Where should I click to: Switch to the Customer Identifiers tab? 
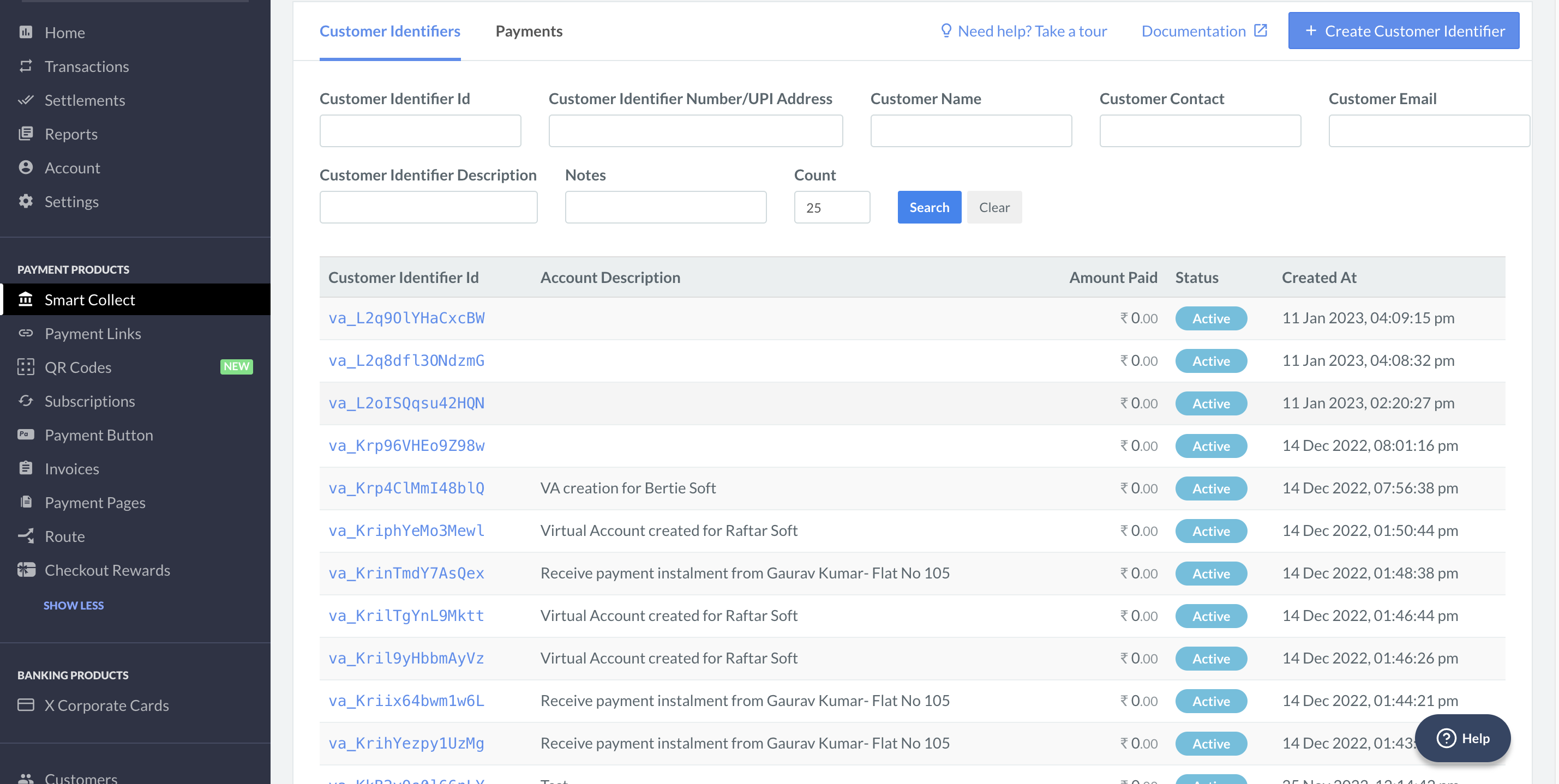389,31
